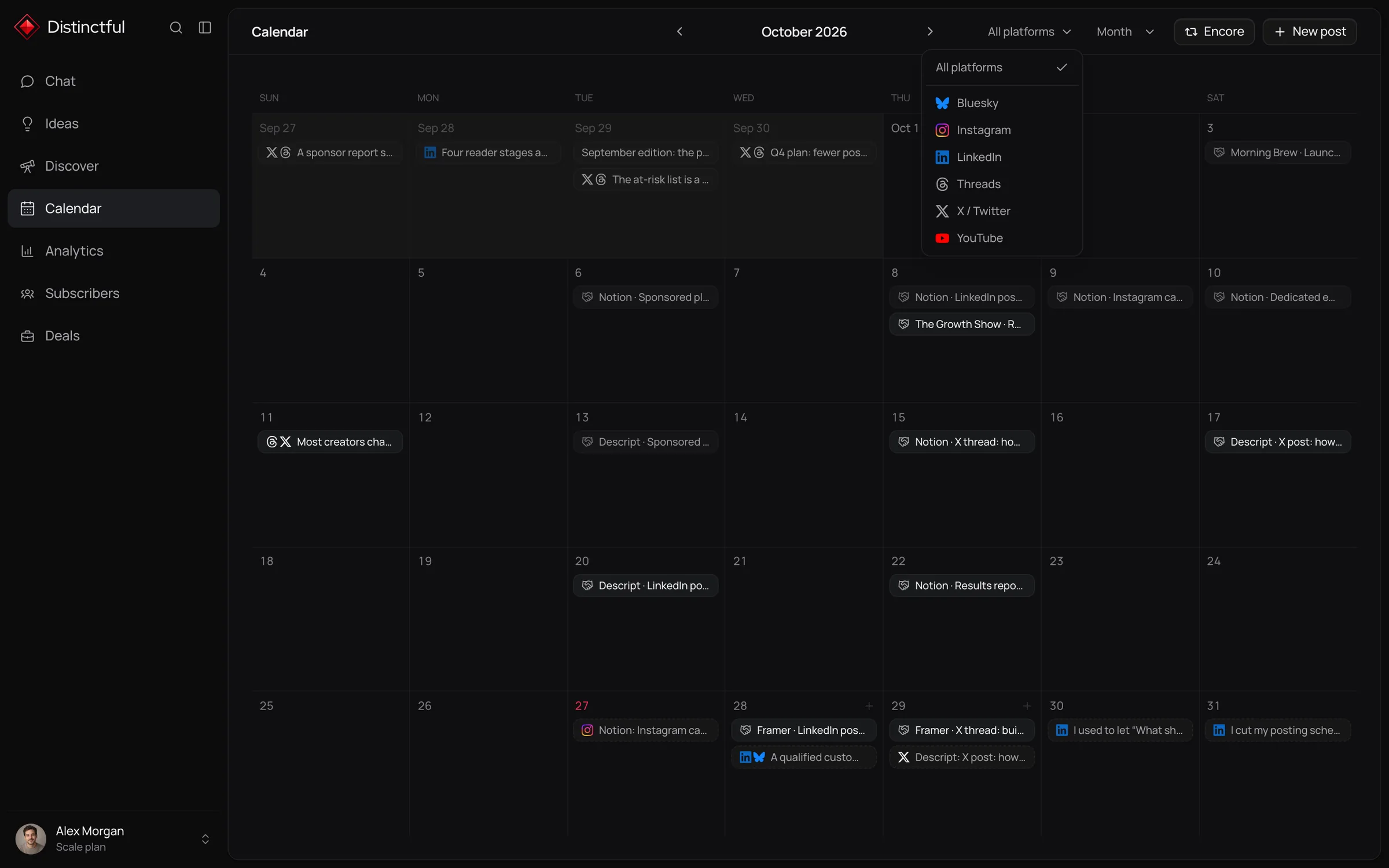The width and height of the screenshot is (1389, 868).
Task: Select the Calendar sidebar item
Action: tap(114, 208)
